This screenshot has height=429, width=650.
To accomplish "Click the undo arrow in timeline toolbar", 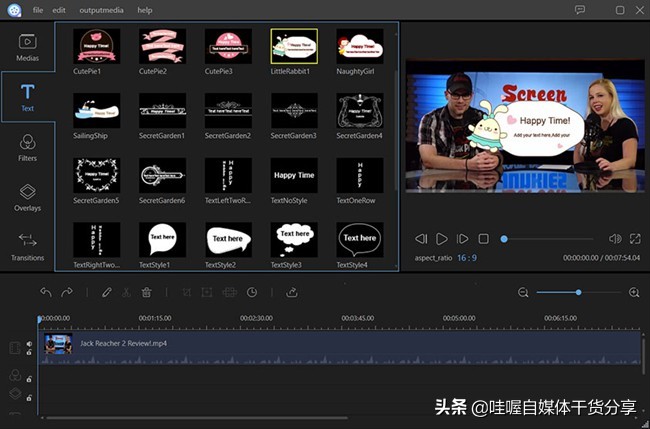I will 46,292.
